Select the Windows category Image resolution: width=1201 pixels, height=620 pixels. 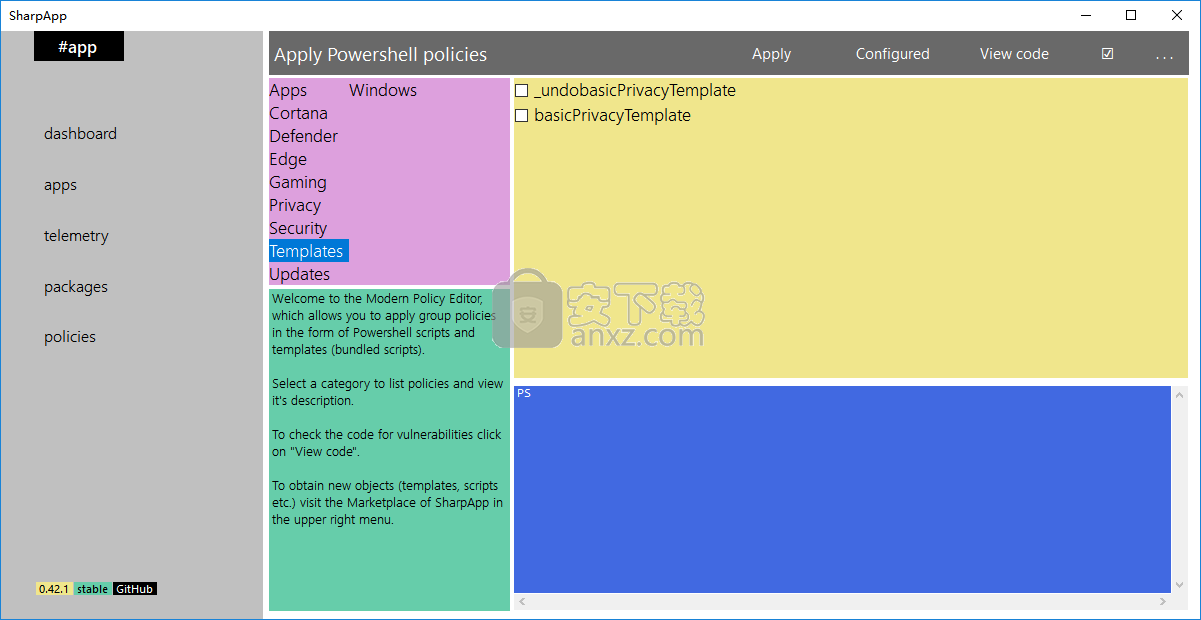pos(383,90)
